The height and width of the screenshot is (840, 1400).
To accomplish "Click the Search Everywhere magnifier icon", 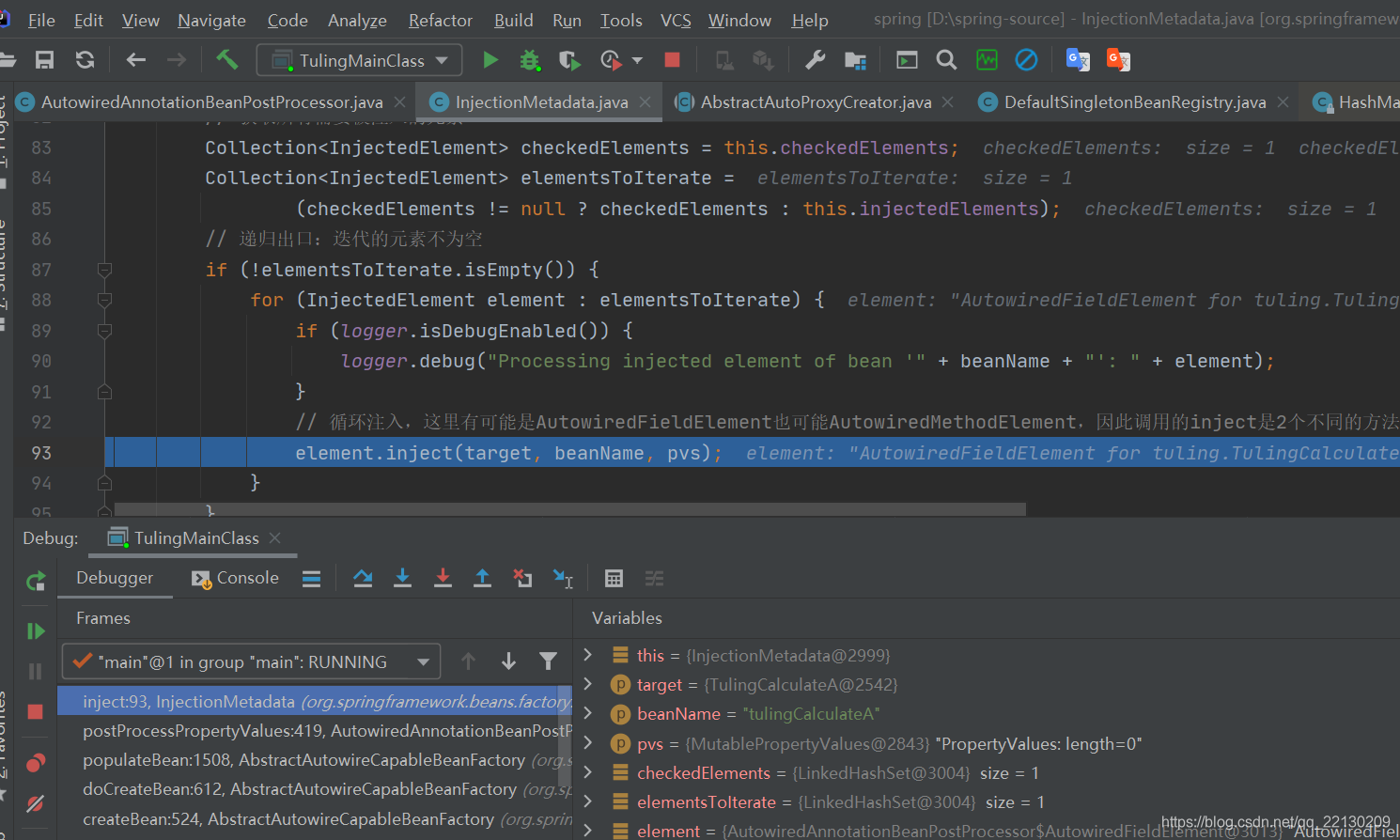I will coord(946,60).
